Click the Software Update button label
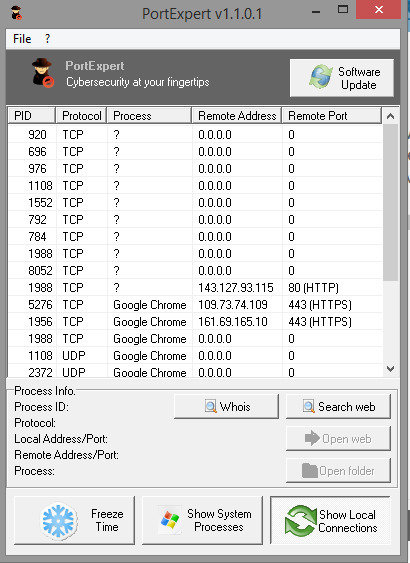 coord(359,78)
